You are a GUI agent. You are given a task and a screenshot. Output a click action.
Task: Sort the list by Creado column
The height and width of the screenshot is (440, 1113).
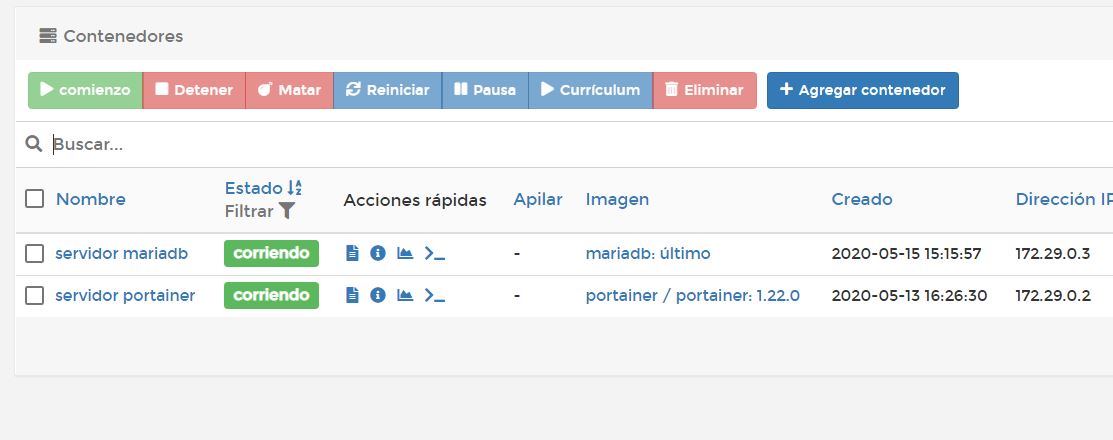861,199
